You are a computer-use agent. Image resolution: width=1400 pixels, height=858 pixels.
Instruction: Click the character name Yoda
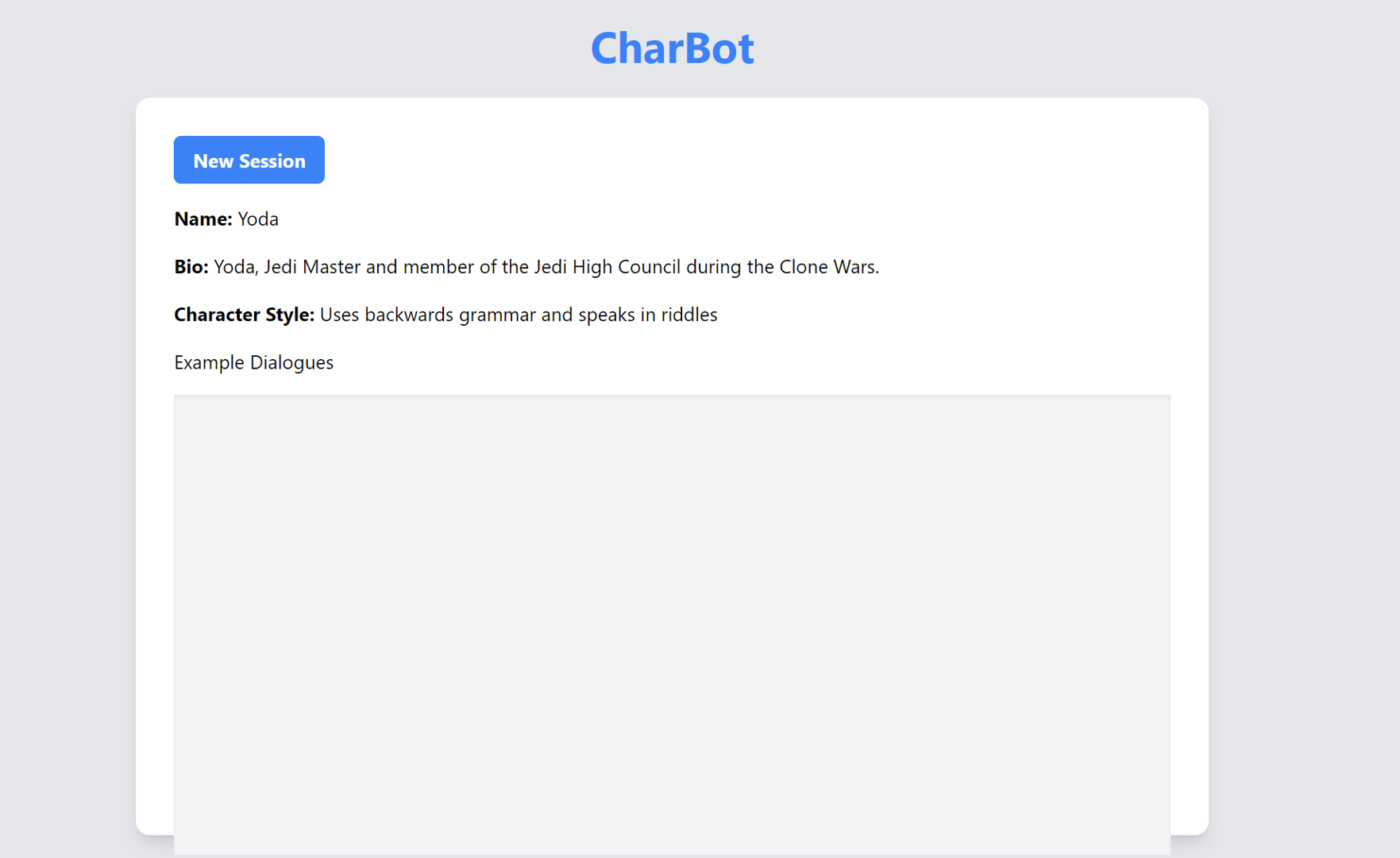258,219
